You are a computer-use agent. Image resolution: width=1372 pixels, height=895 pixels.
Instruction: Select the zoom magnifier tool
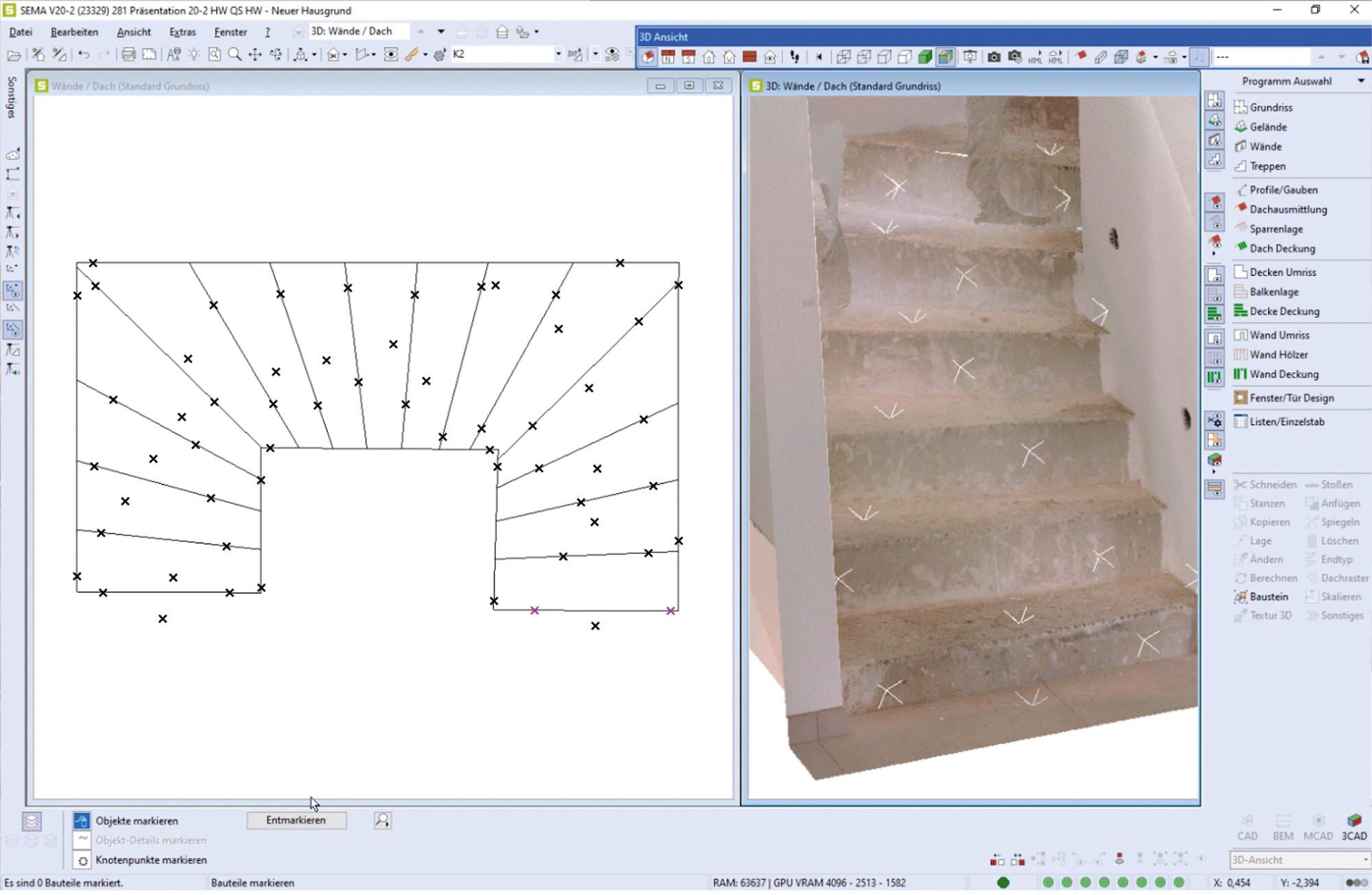click(235, 55)
